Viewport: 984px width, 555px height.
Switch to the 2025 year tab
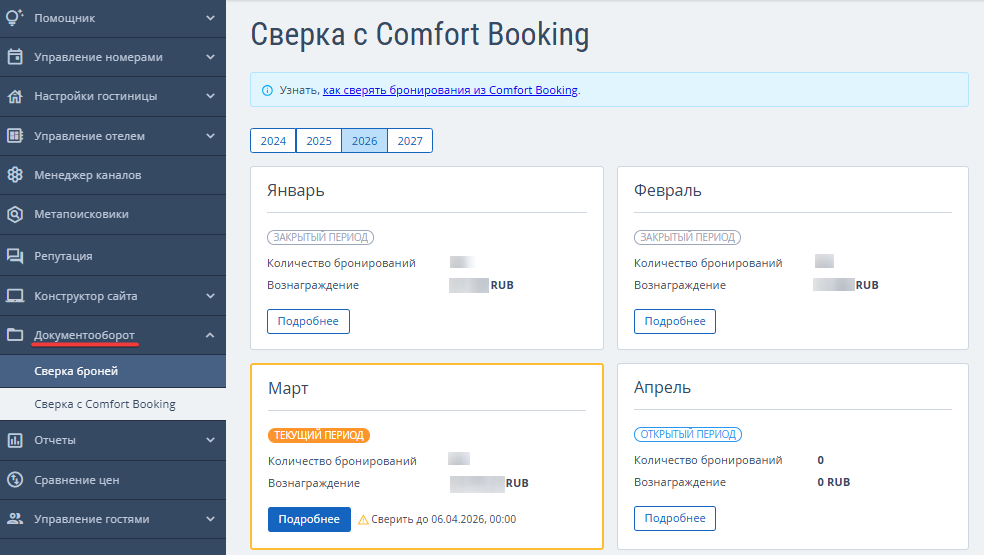pyautogui.click(x=319, y=141)
